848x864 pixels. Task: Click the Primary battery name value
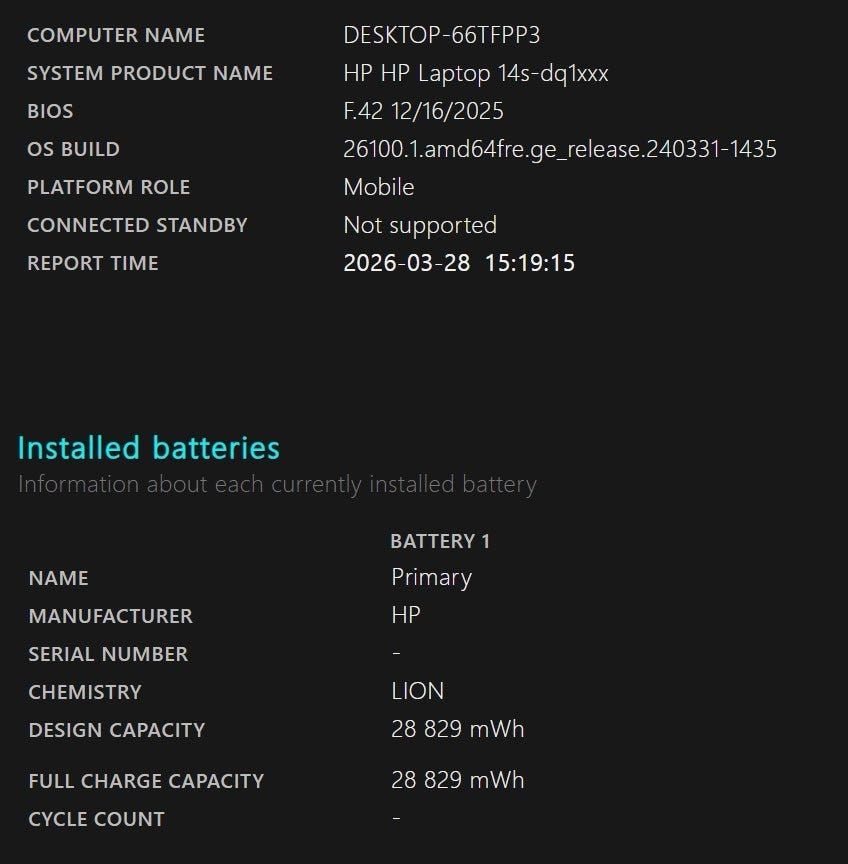431,578
